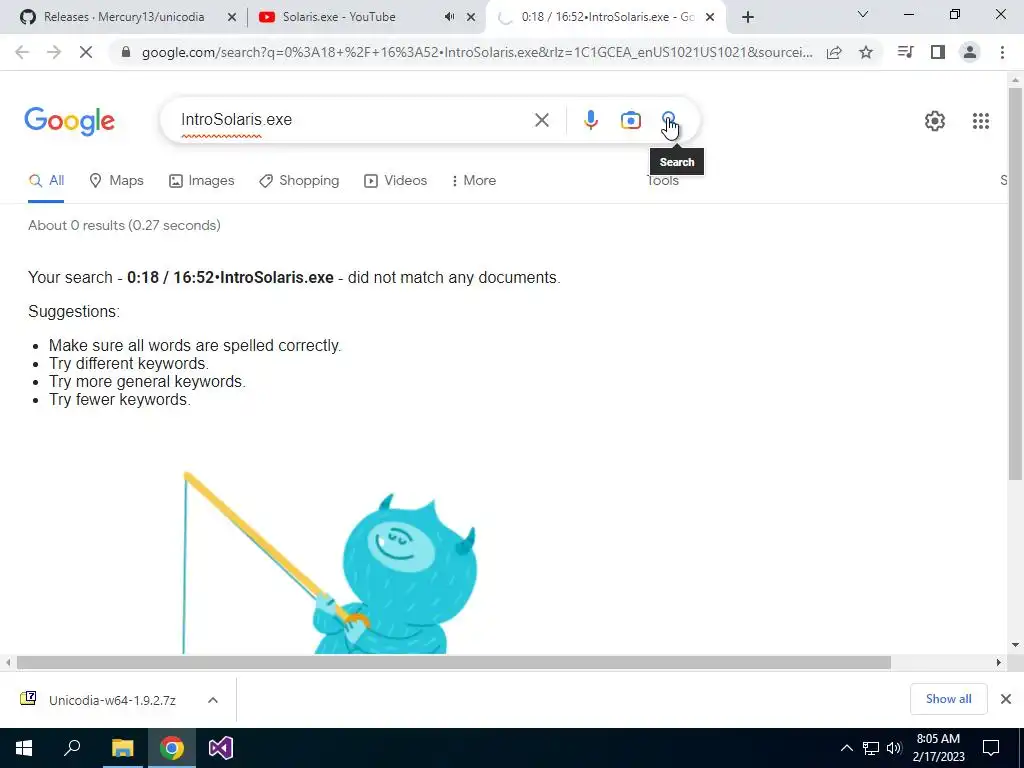Go back to the previous page
Screen dimensions: 1024x768
pyautogui.click(x=22, y=52)
